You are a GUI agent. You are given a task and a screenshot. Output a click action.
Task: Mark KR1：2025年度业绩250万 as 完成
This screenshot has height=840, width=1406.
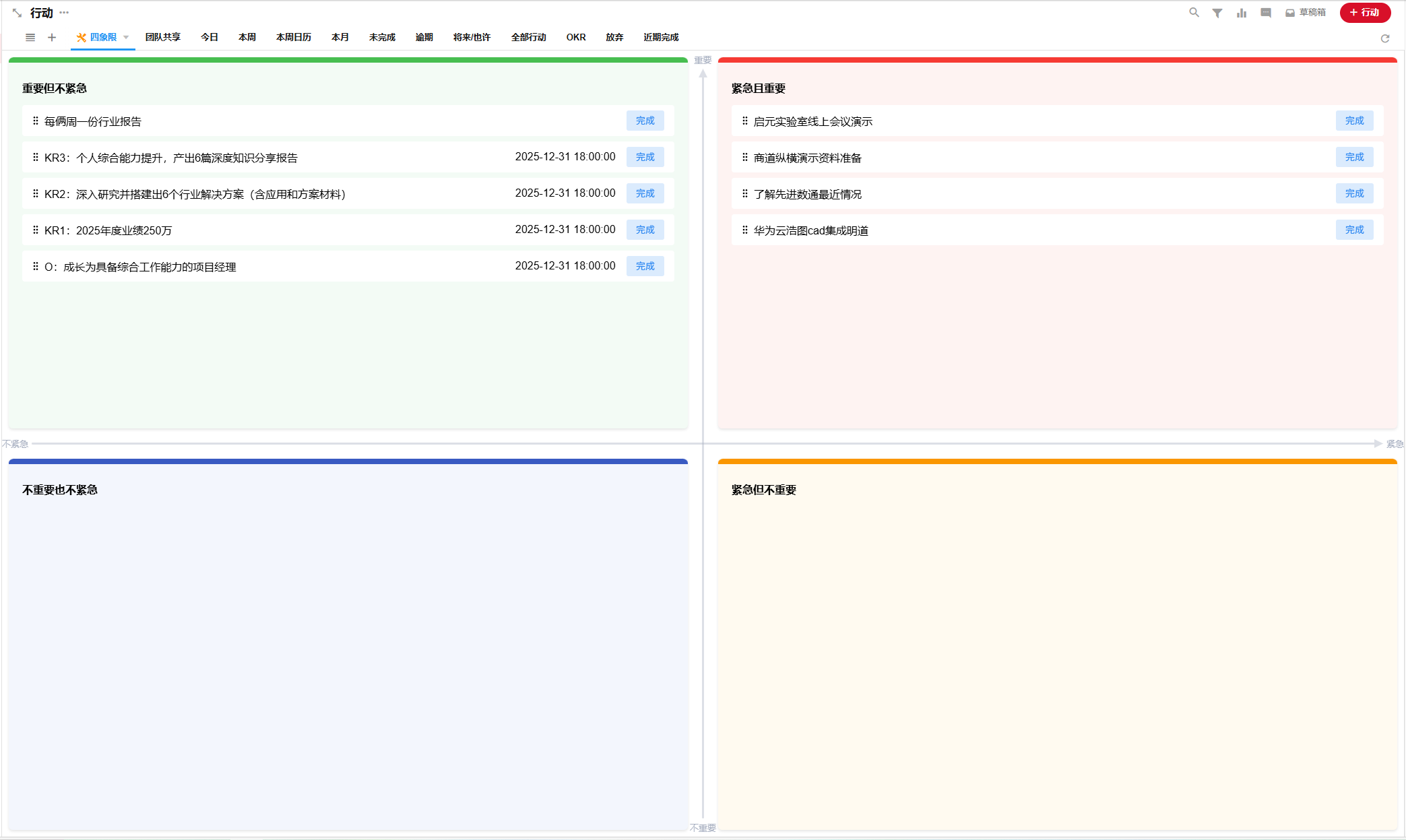tap(645, 230)
